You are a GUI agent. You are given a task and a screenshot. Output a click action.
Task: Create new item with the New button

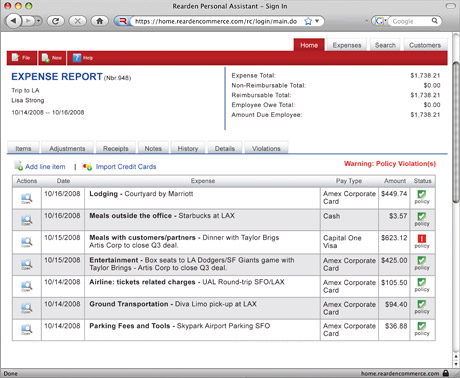pos(52,58)
